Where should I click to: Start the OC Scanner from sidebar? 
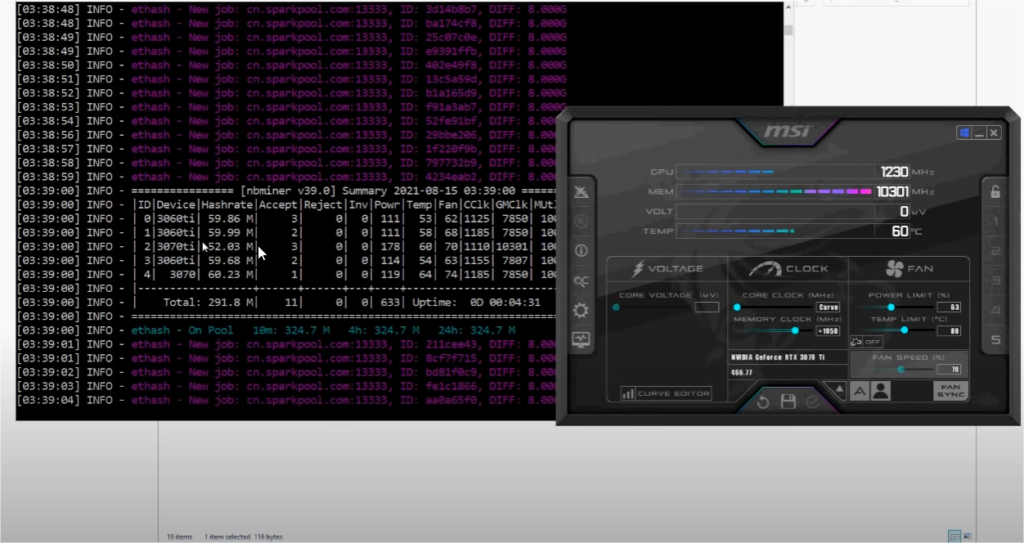click(581, 281)
